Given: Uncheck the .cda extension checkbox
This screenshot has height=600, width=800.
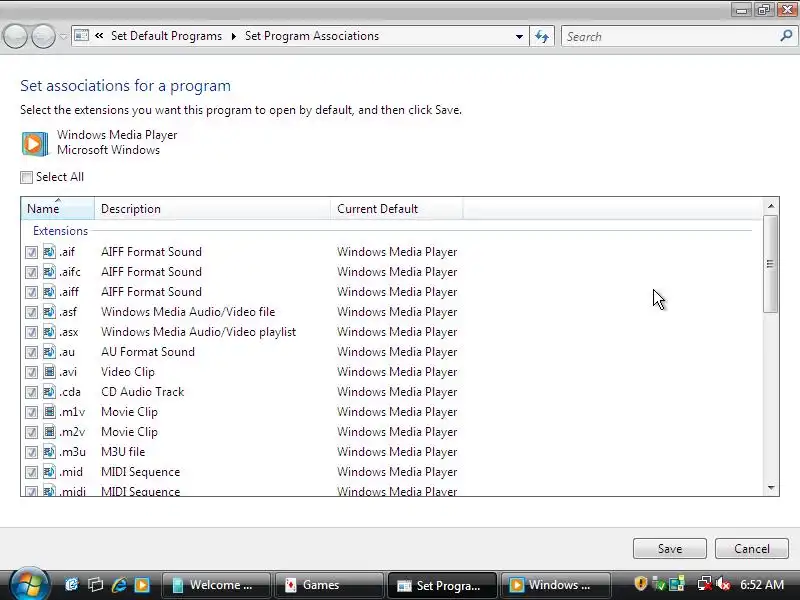Looking at the screenshot, I should (x=31, y=392).
